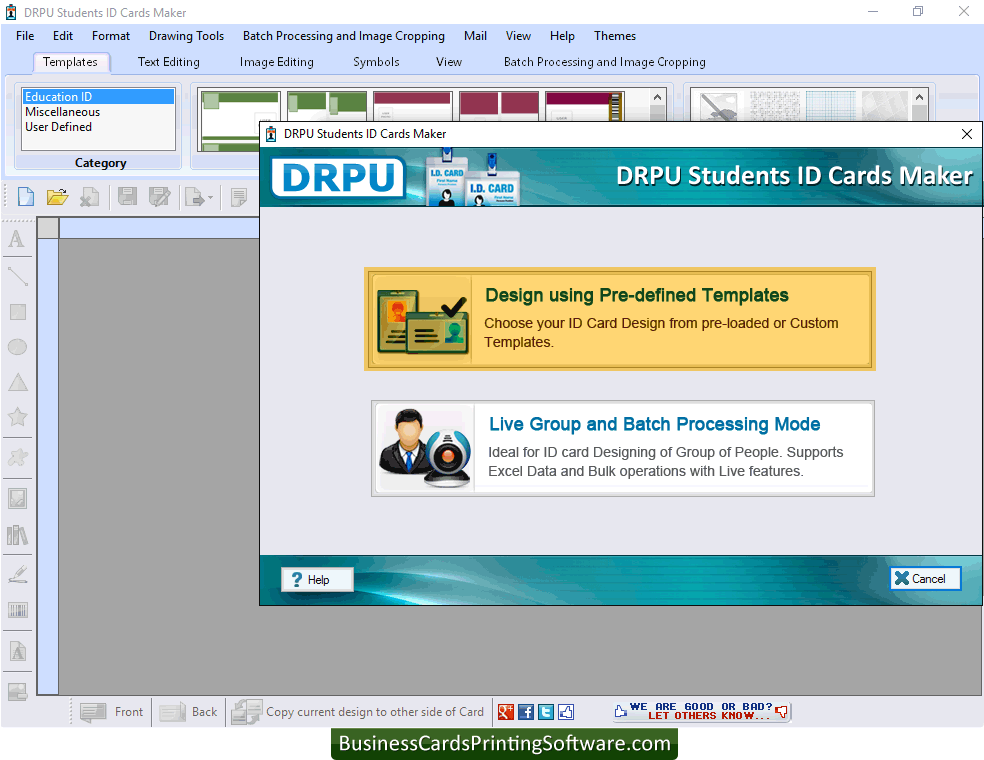Select the Signature tool

(x=17, y=574)
